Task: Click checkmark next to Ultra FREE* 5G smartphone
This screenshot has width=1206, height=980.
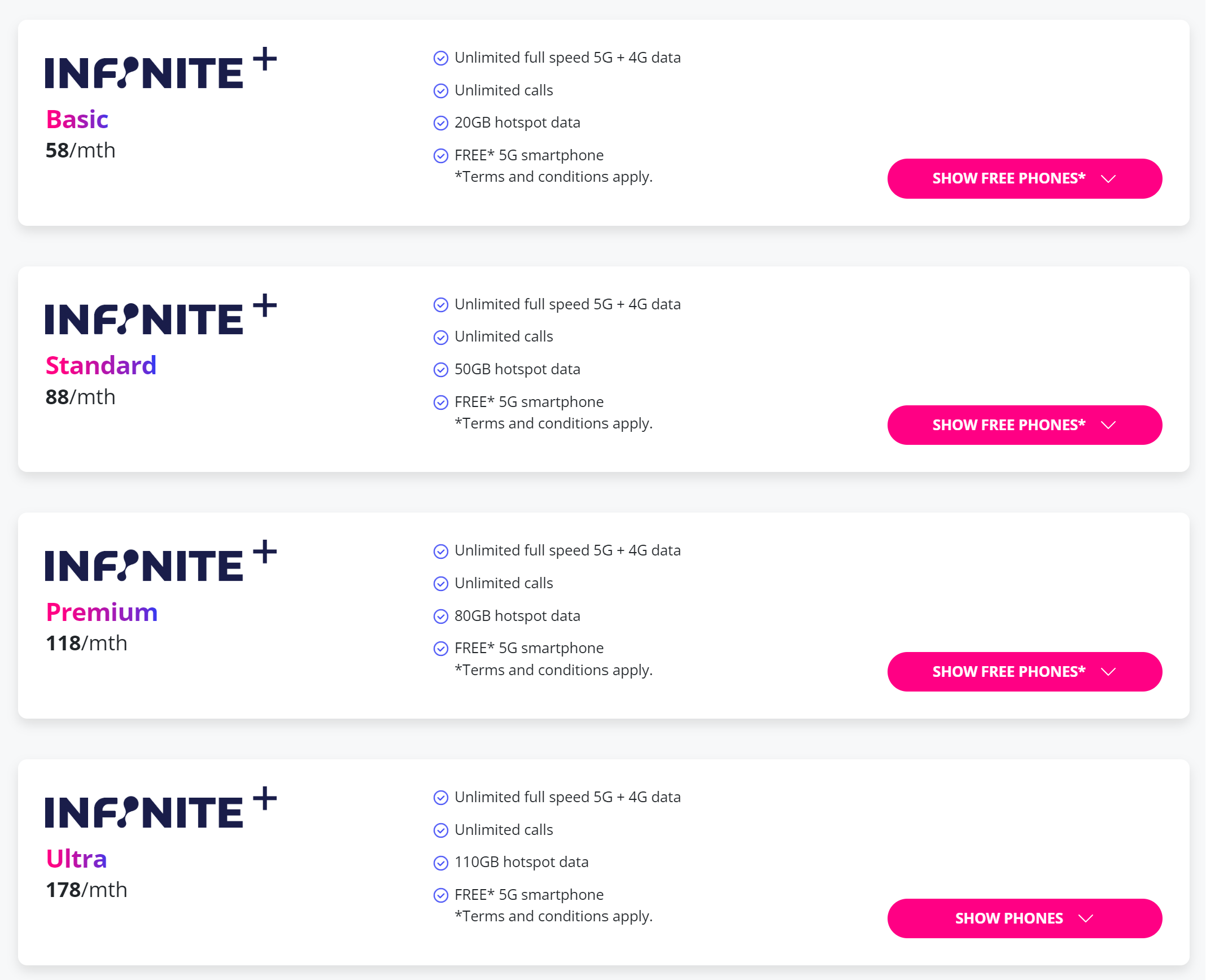Action: [x=440, y=895]
